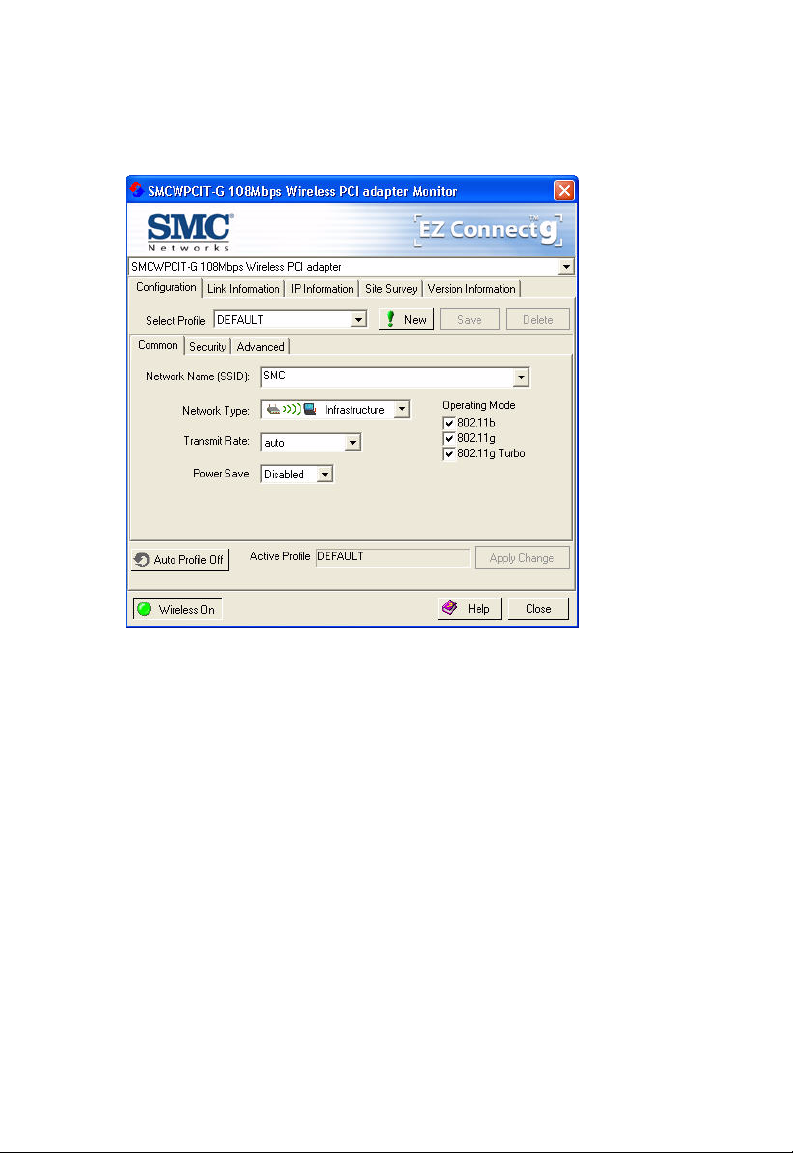Image resolution: width=793 pixels, height=1153 pixels.
Task: Click the Auto Profile refresh arrow icon
Action: 142,560
